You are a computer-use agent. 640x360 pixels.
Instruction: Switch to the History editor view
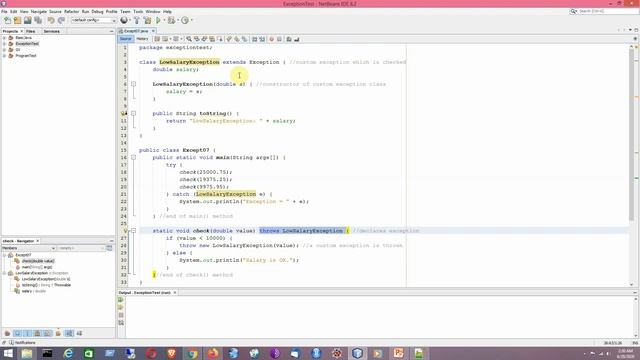(x=142, y=39)
